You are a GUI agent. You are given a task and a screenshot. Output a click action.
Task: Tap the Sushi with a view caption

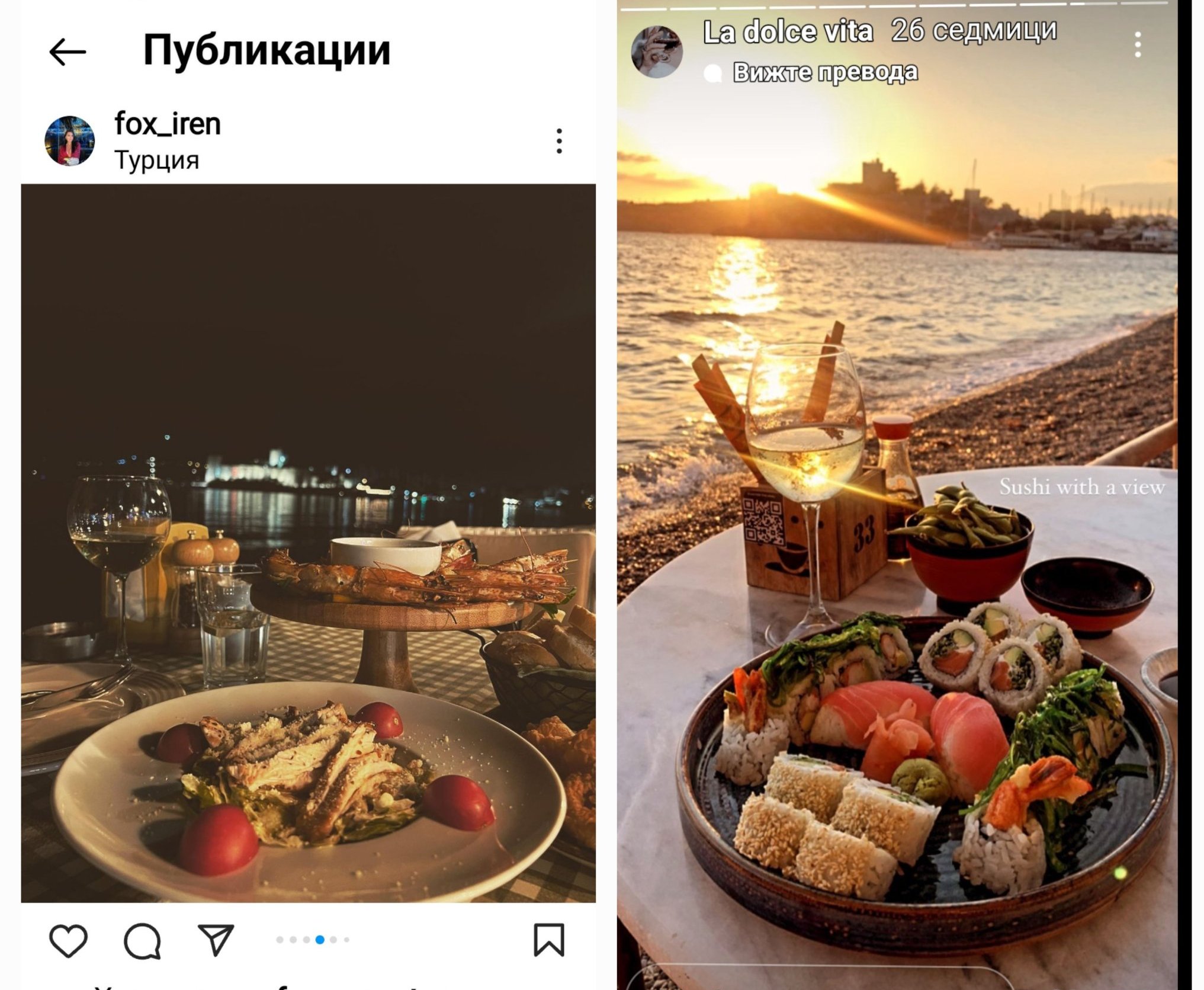pyautogui.click(x=1082, y=487)
